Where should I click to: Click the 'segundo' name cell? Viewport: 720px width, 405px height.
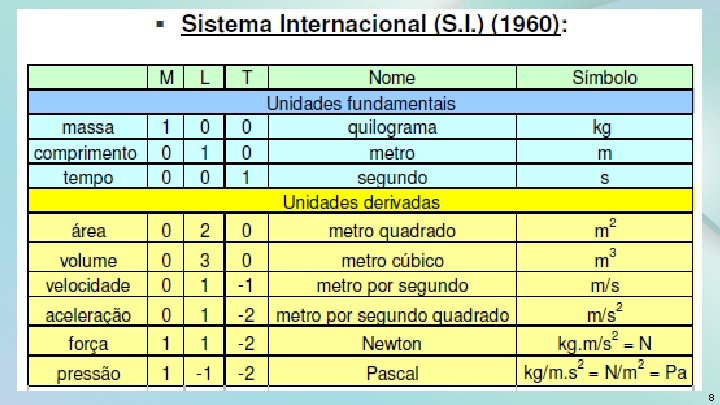click(392, 178)
